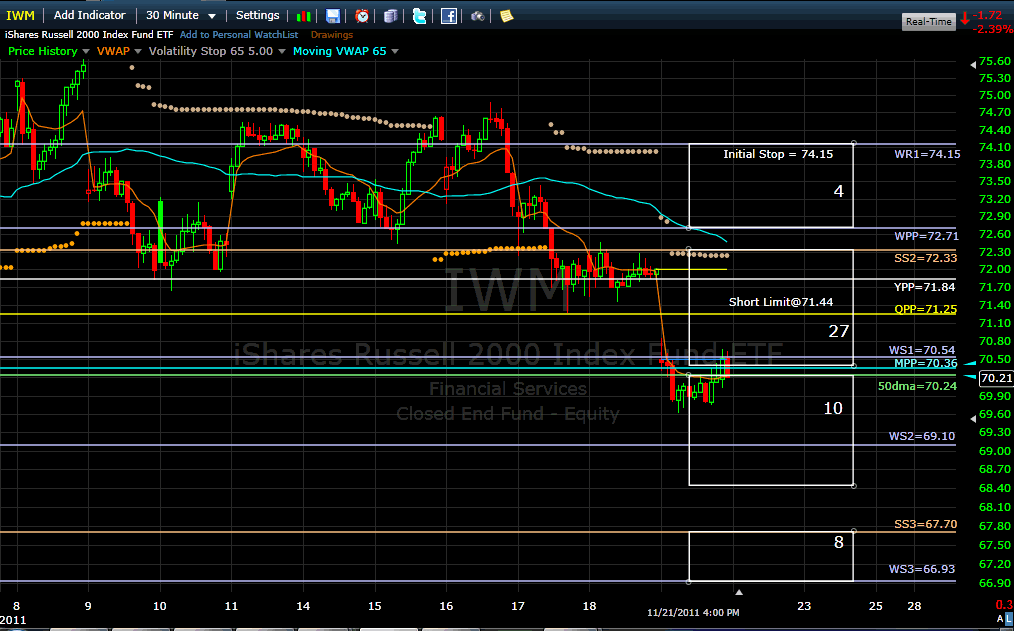
Task: Select the Short Limit@71.44 annotation
Action: [x=781, y=302]
